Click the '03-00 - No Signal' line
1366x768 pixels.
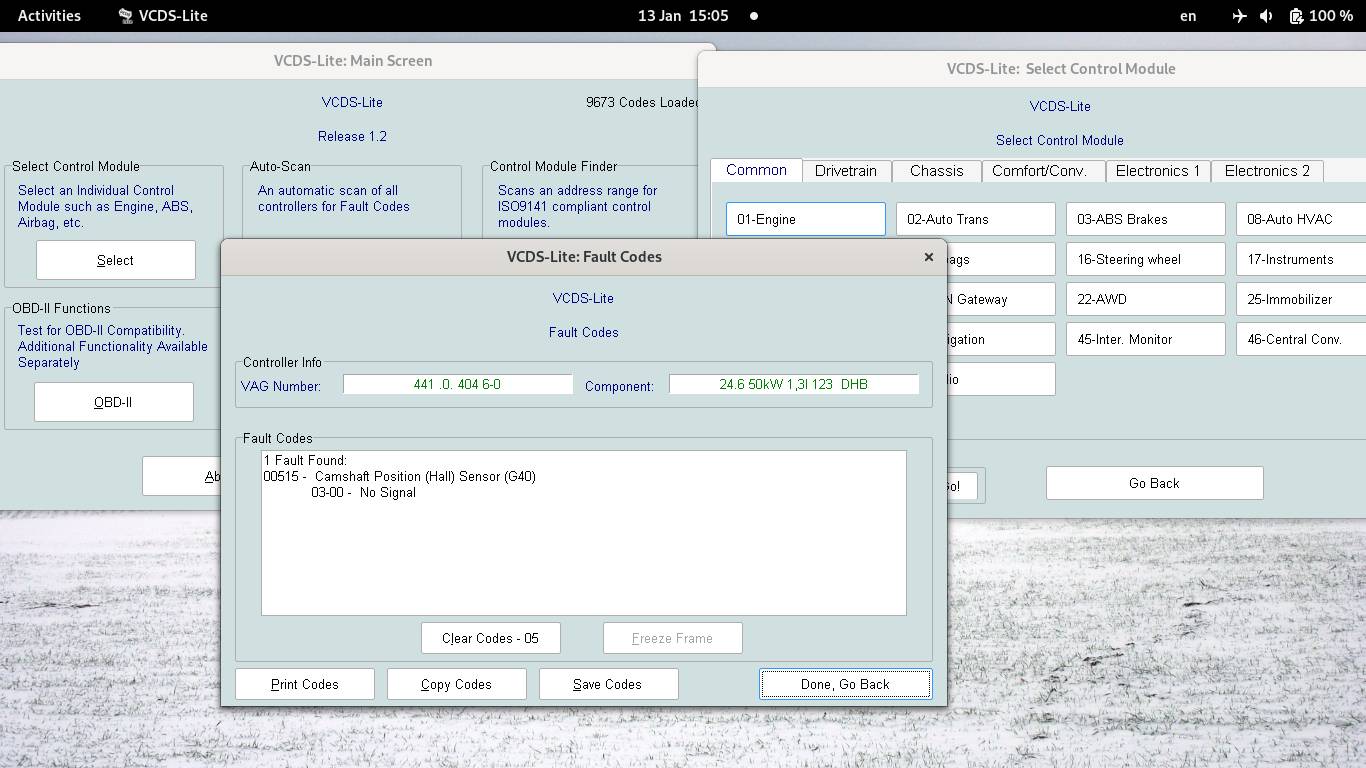coord(363,492)
